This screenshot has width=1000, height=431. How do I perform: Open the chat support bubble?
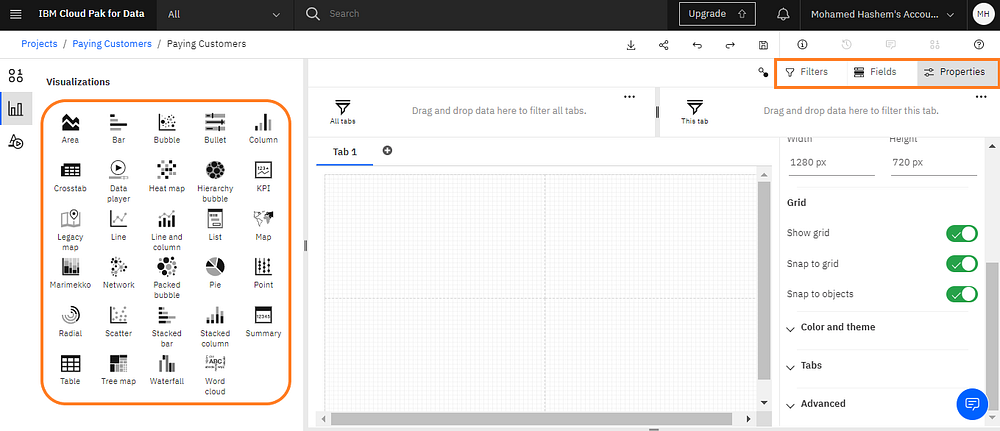point(972,404)
